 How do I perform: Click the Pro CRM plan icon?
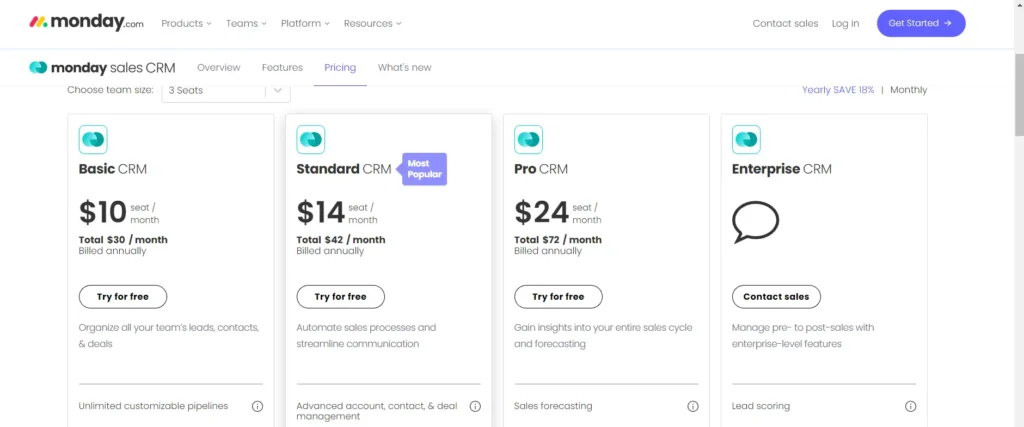[528, 139]
